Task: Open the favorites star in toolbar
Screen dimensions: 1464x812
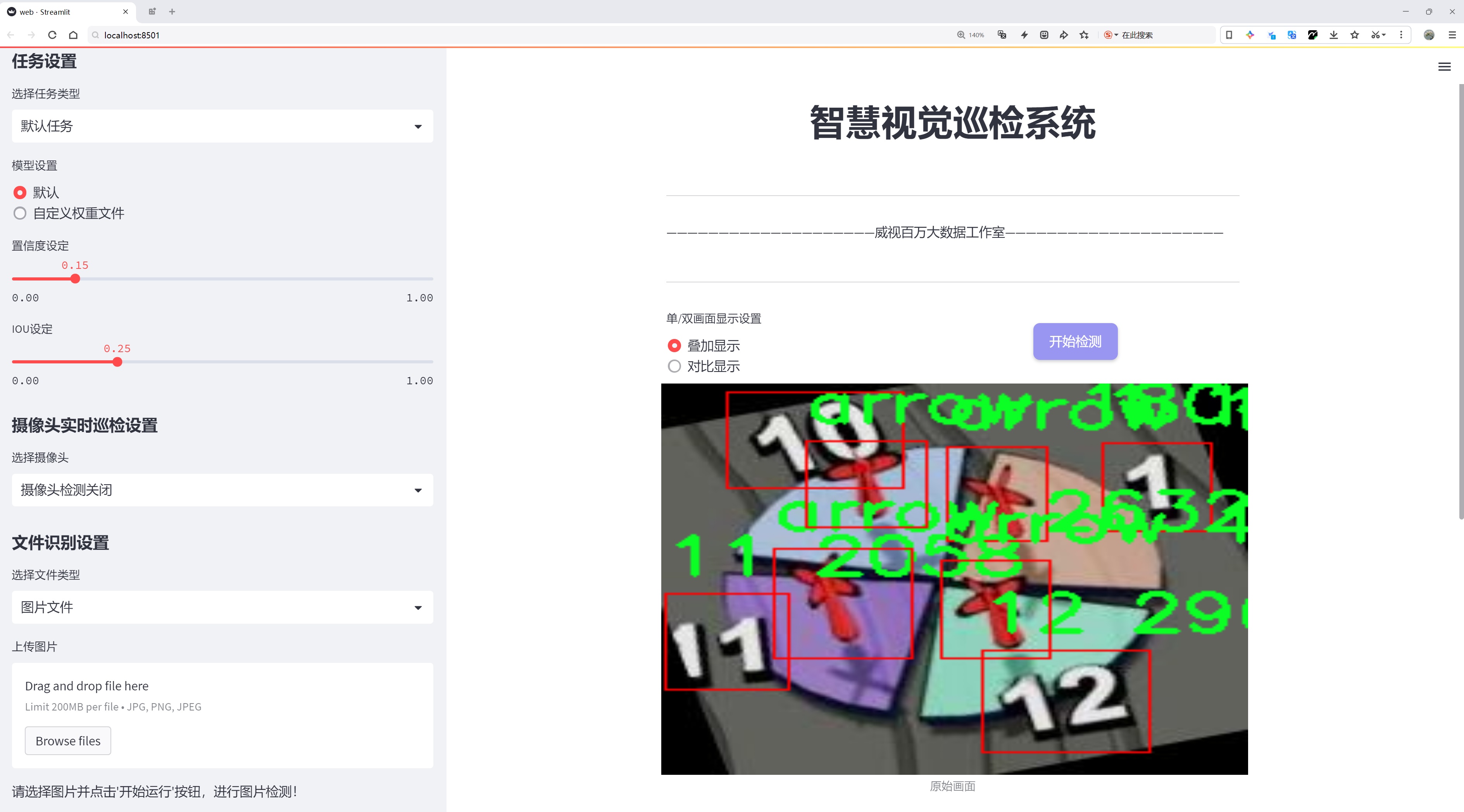Action: [1355, 34]
